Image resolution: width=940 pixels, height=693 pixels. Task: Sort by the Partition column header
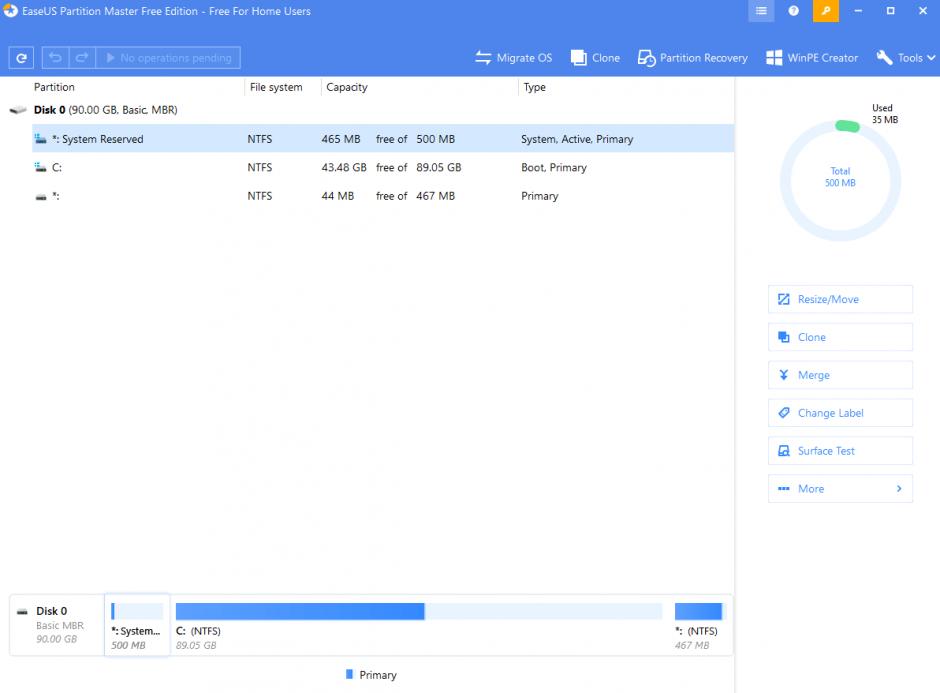(x=54, y=87)
